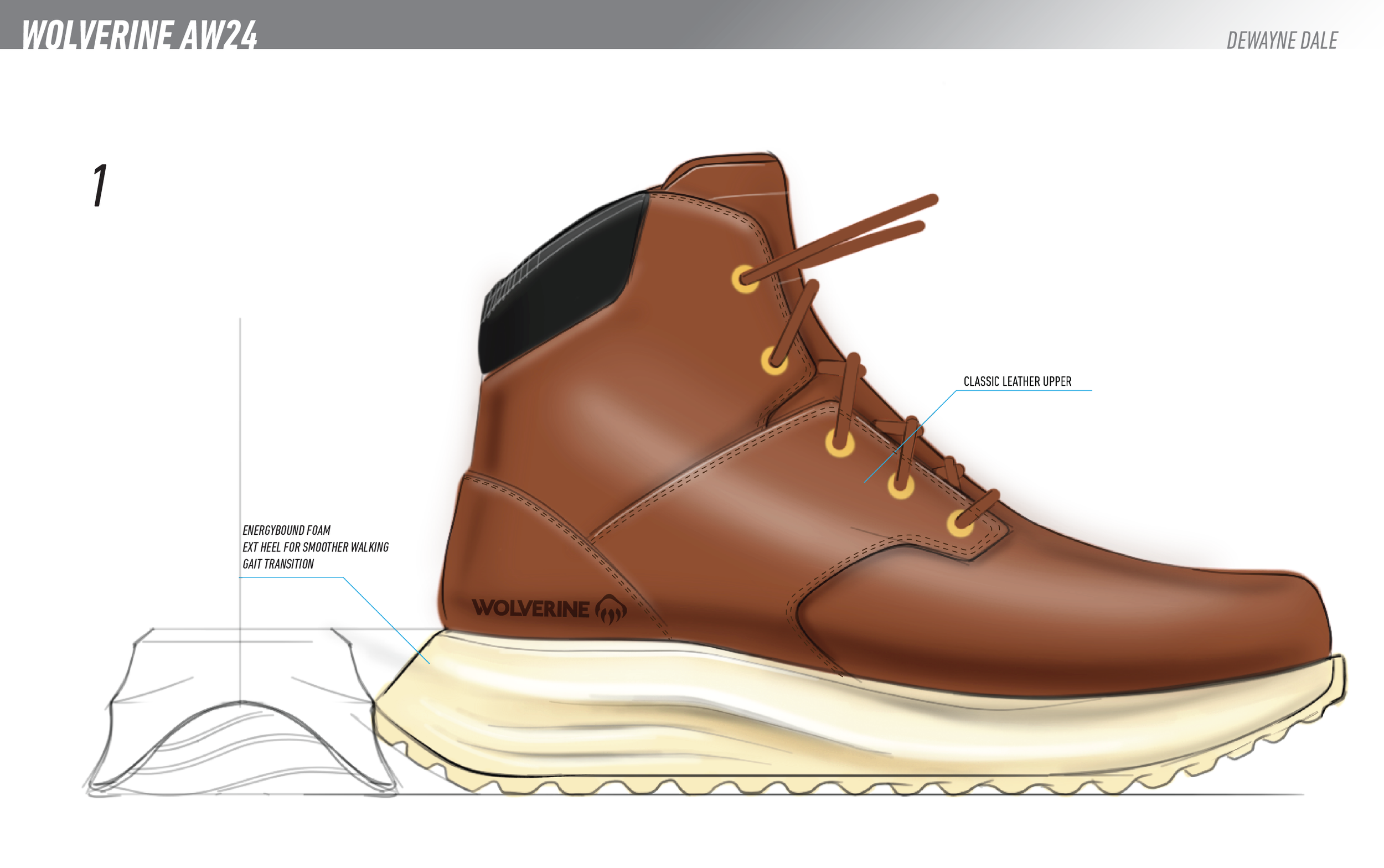
Task: Click the second yellow eyelet from the top
Action: pyautogui.click(x=774, y=361)
